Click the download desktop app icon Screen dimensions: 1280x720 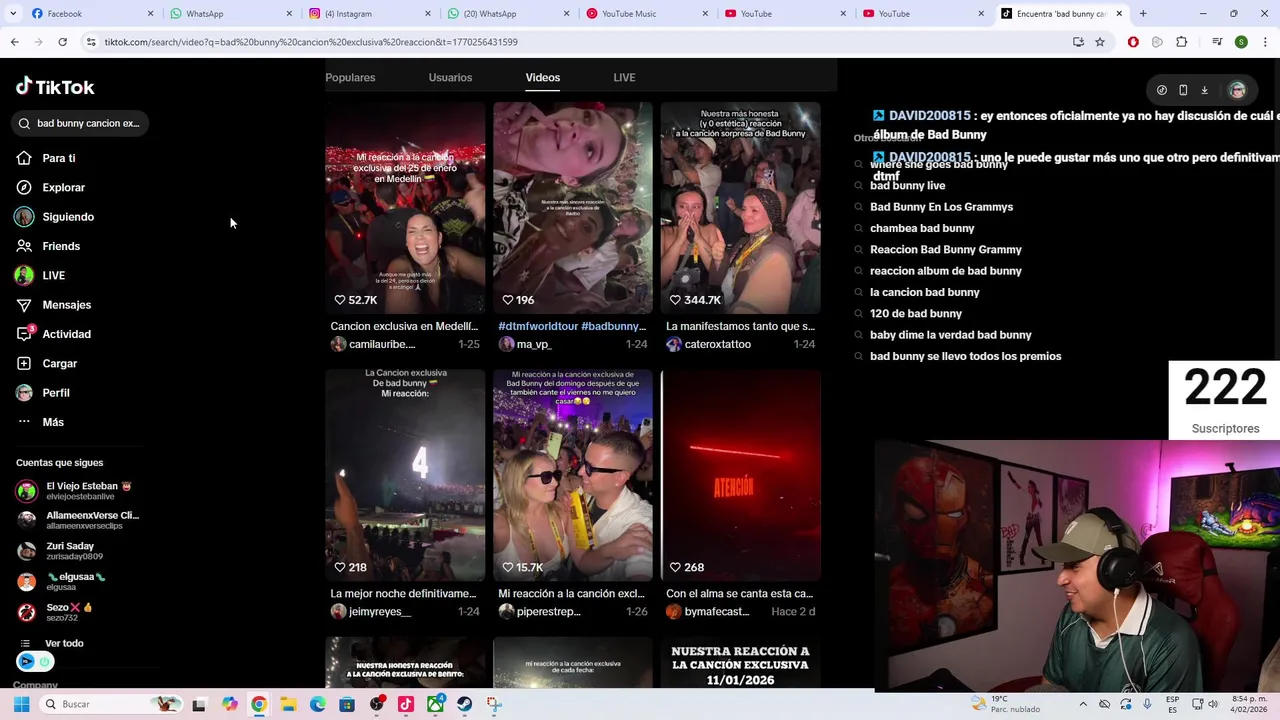(x=1204, y=90)
